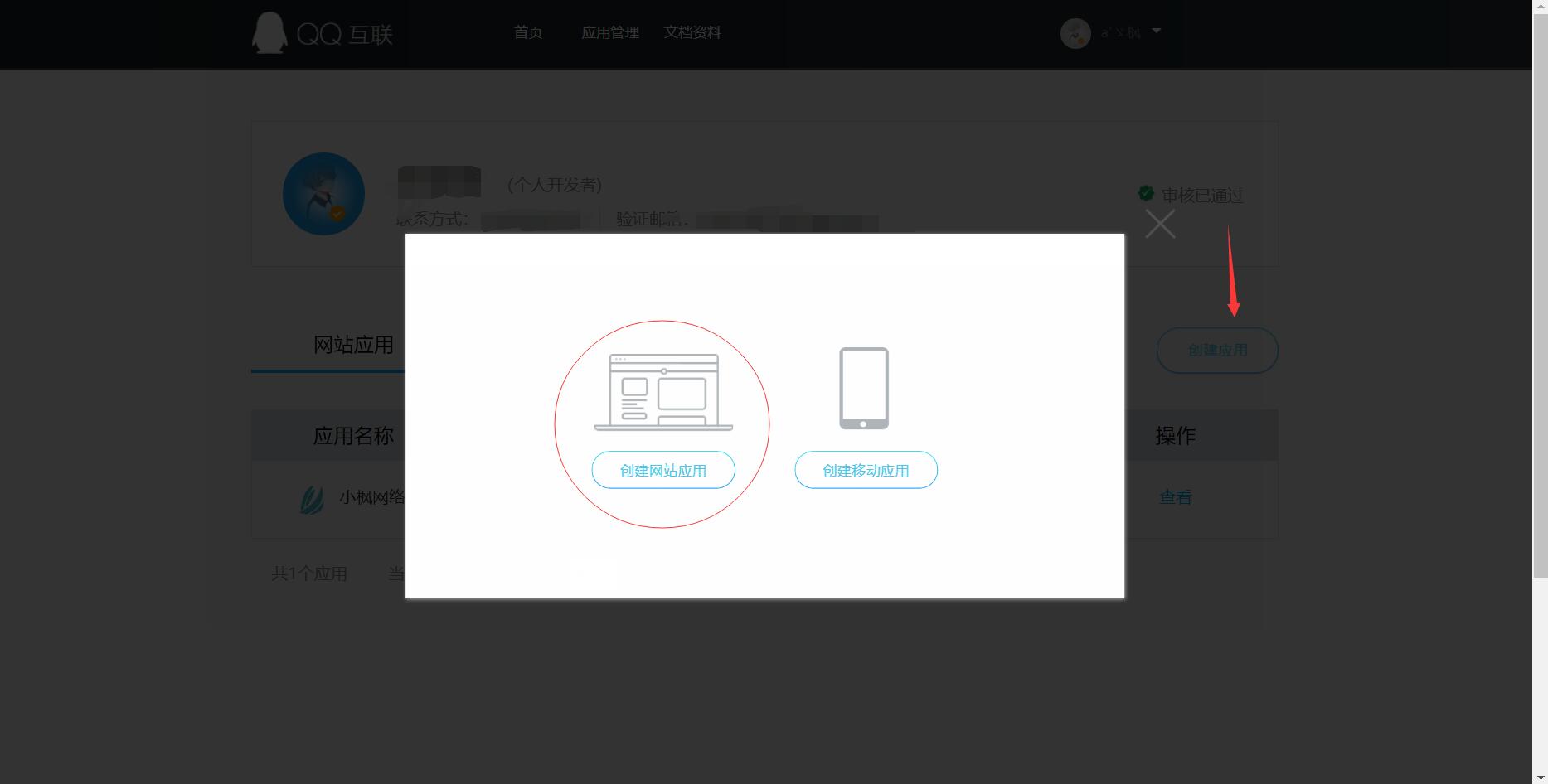
Task: Click the 查看 link in the app row
Action: [x=1175, y=497]
